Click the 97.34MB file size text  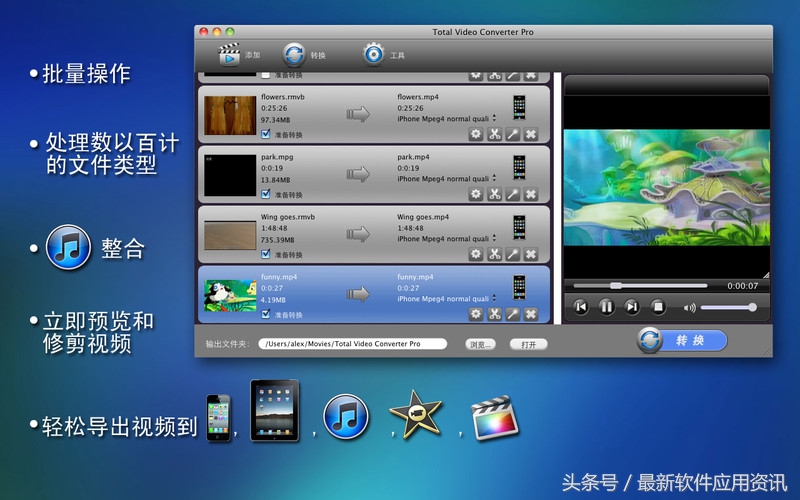(276, 120)
